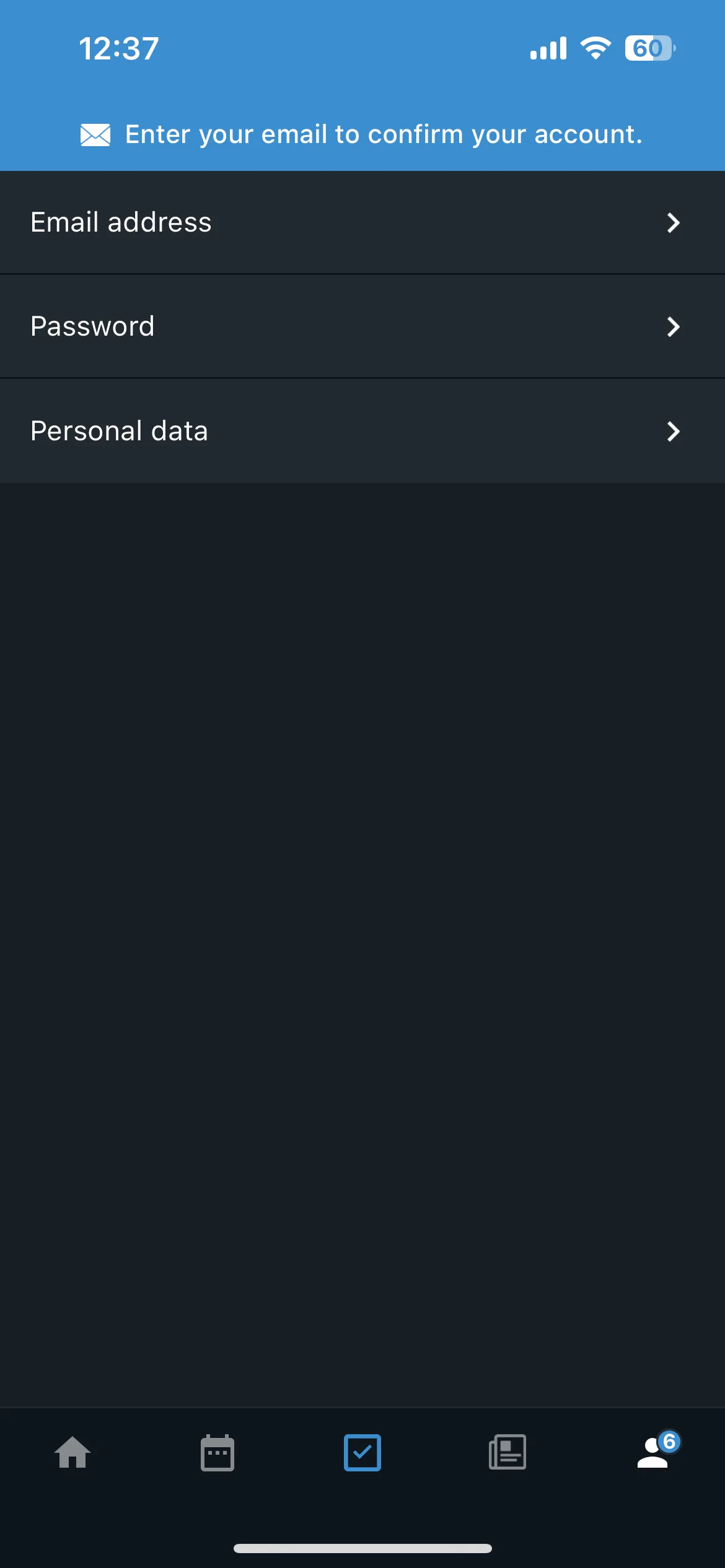This screenshot has width=725, height=1568.
Task: Tap the Wi-Fi status icon
Action: coord(595,48)
